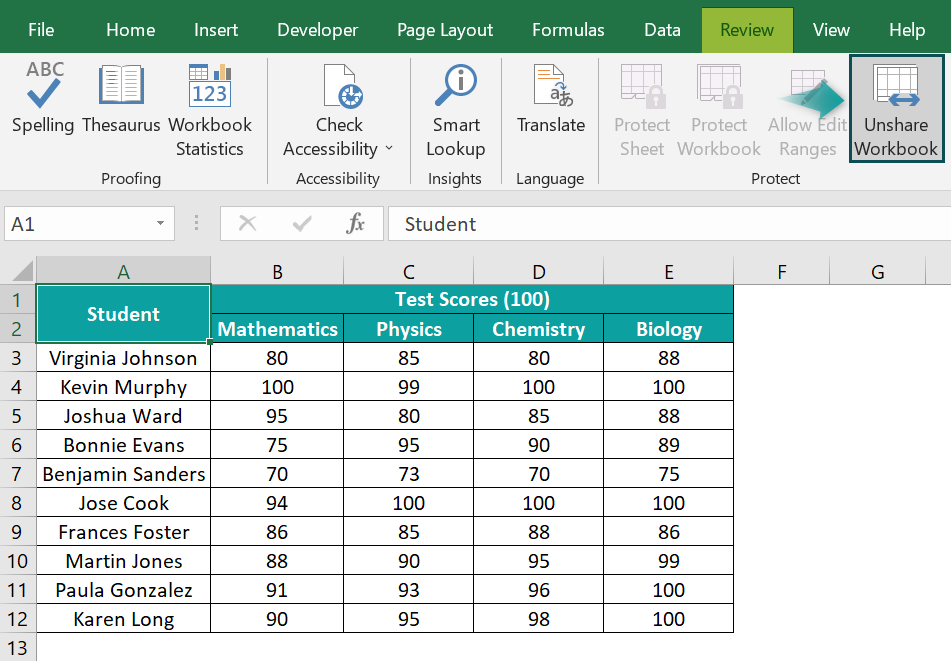Expand the Check Accessibility dropdown arrow
The width and height of the screenshot is (951, 661).
pyautogui.click(x=389, y=149)
